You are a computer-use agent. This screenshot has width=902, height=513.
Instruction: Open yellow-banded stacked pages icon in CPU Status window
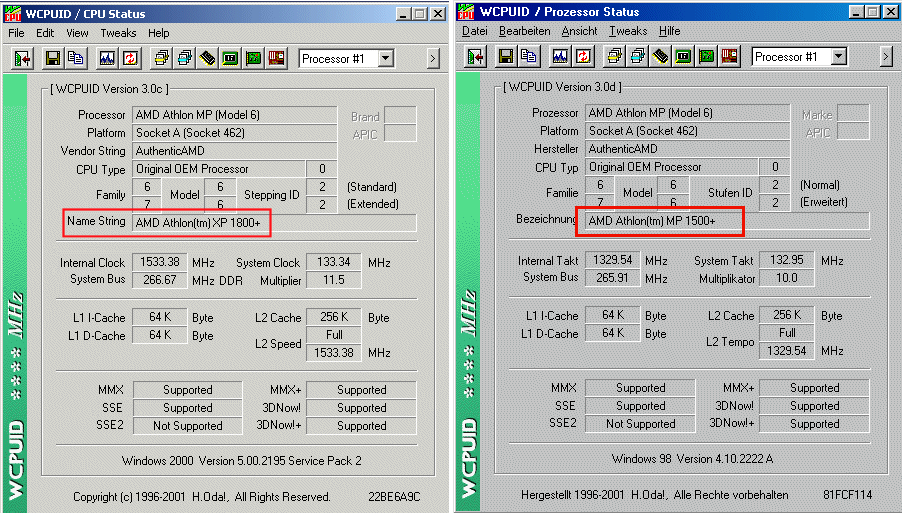point(162,58)
